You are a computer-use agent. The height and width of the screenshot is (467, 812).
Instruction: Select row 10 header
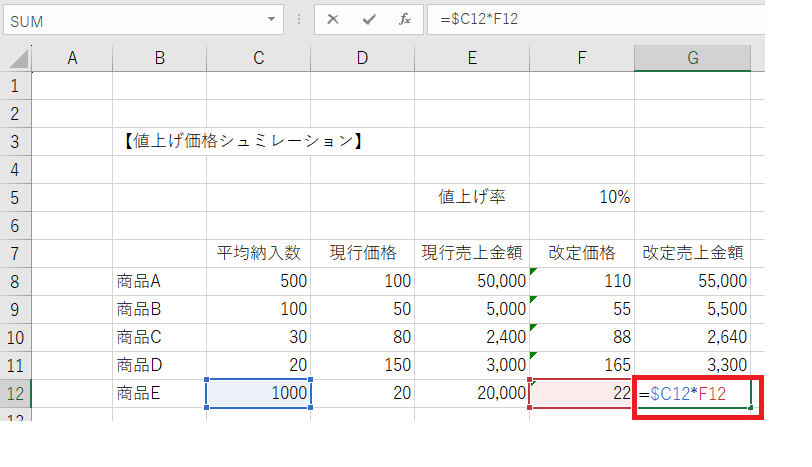pos(15,337)
